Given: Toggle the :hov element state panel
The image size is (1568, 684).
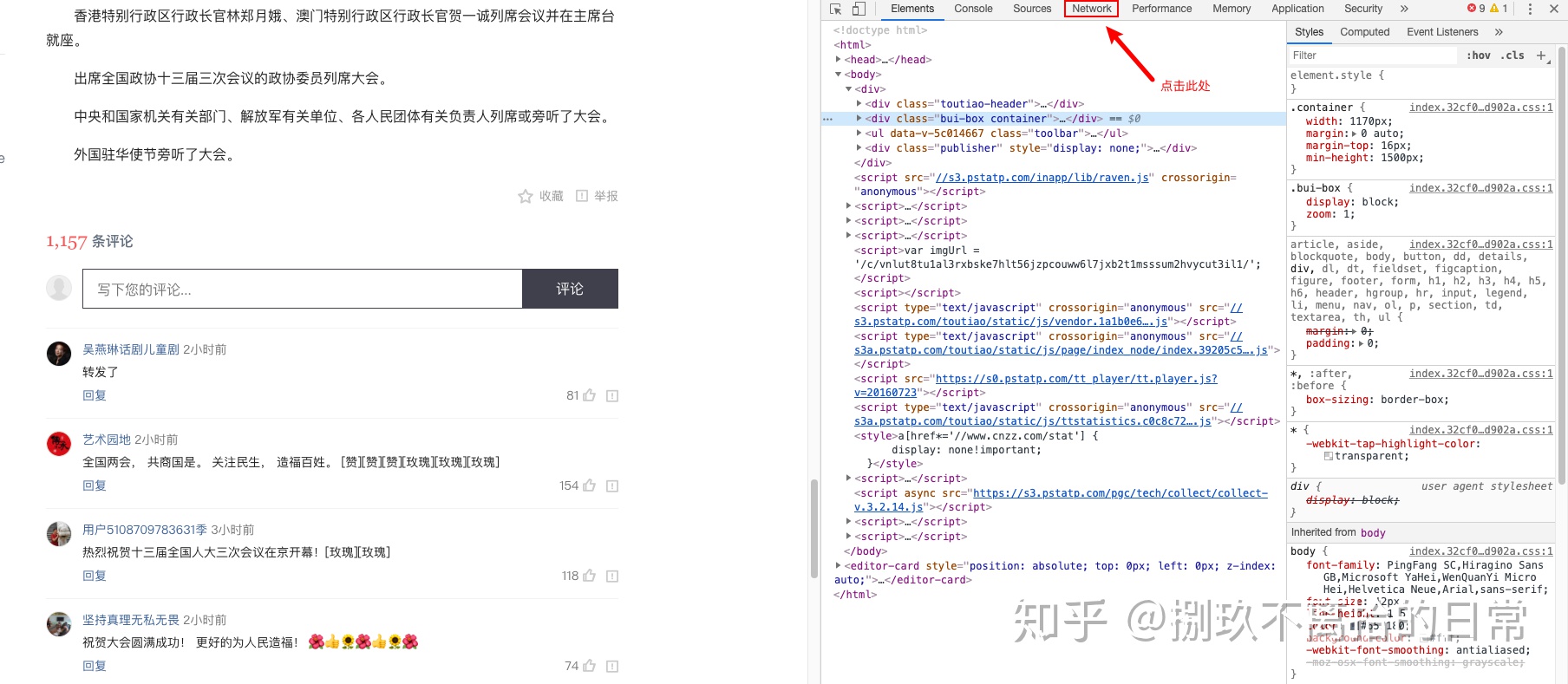Looking at the screenshot, I should click(1479, 55).
